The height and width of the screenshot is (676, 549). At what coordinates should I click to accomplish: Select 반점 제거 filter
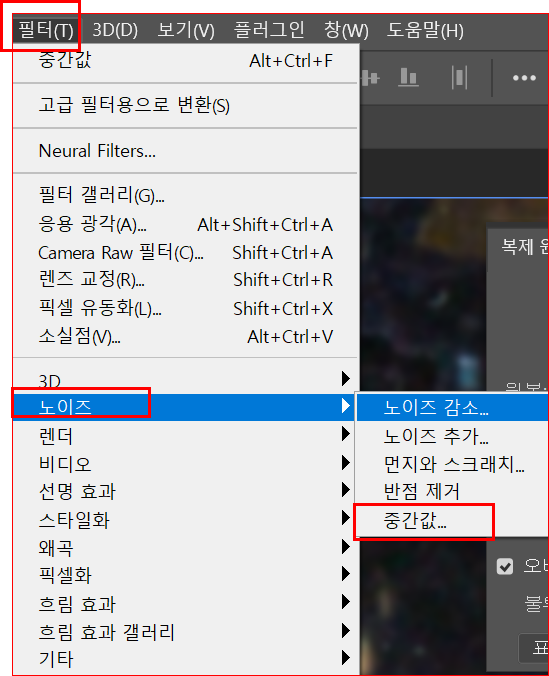452,491
